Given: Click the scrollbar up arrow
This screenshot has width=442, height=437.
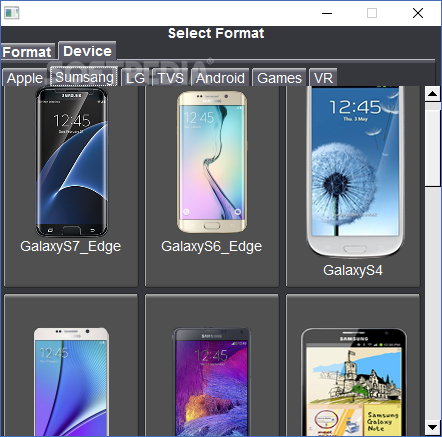Looking at the screenshot, I should coord(433,94).
